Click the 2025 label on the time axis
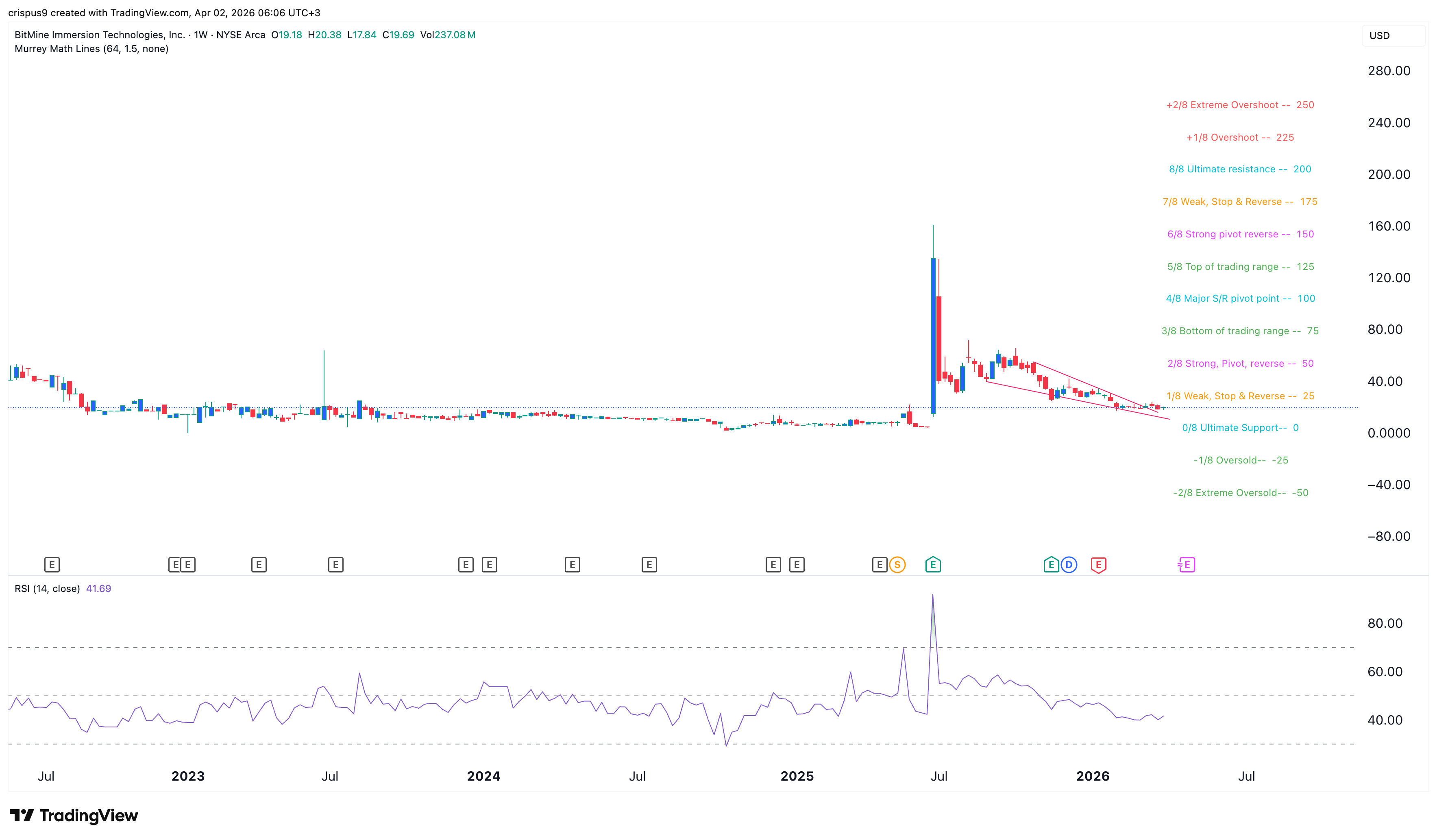1437x840 pixels. coord(798,776)
